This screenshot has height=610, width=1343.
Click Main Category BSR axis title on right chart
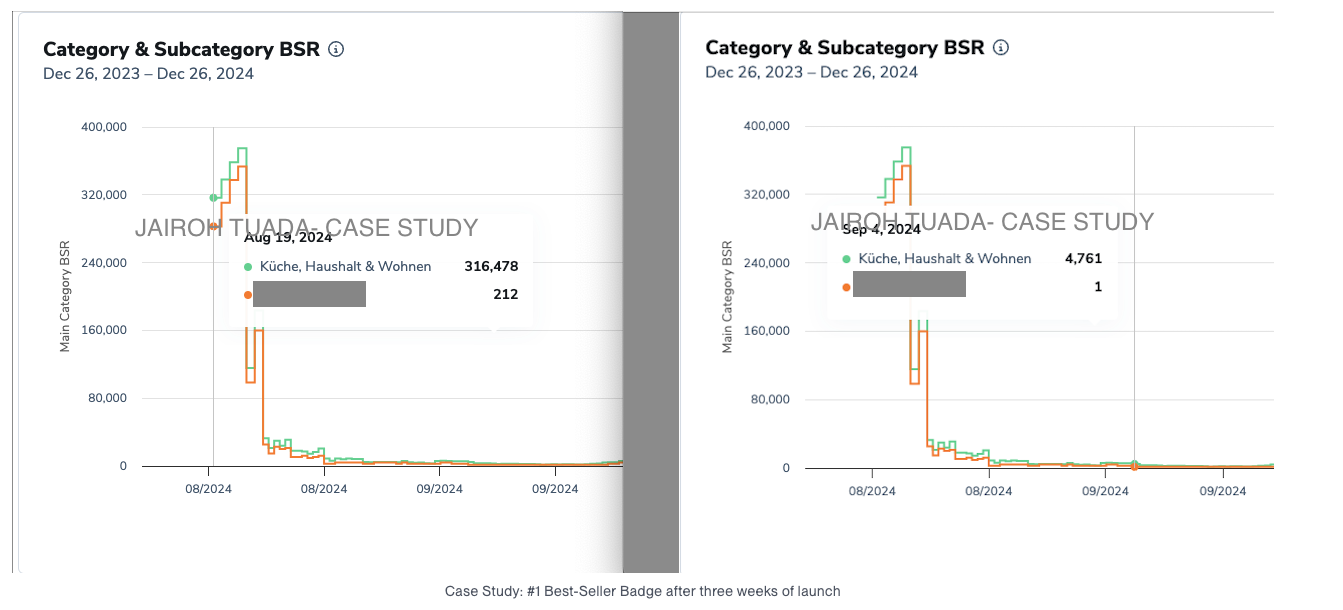729,297
